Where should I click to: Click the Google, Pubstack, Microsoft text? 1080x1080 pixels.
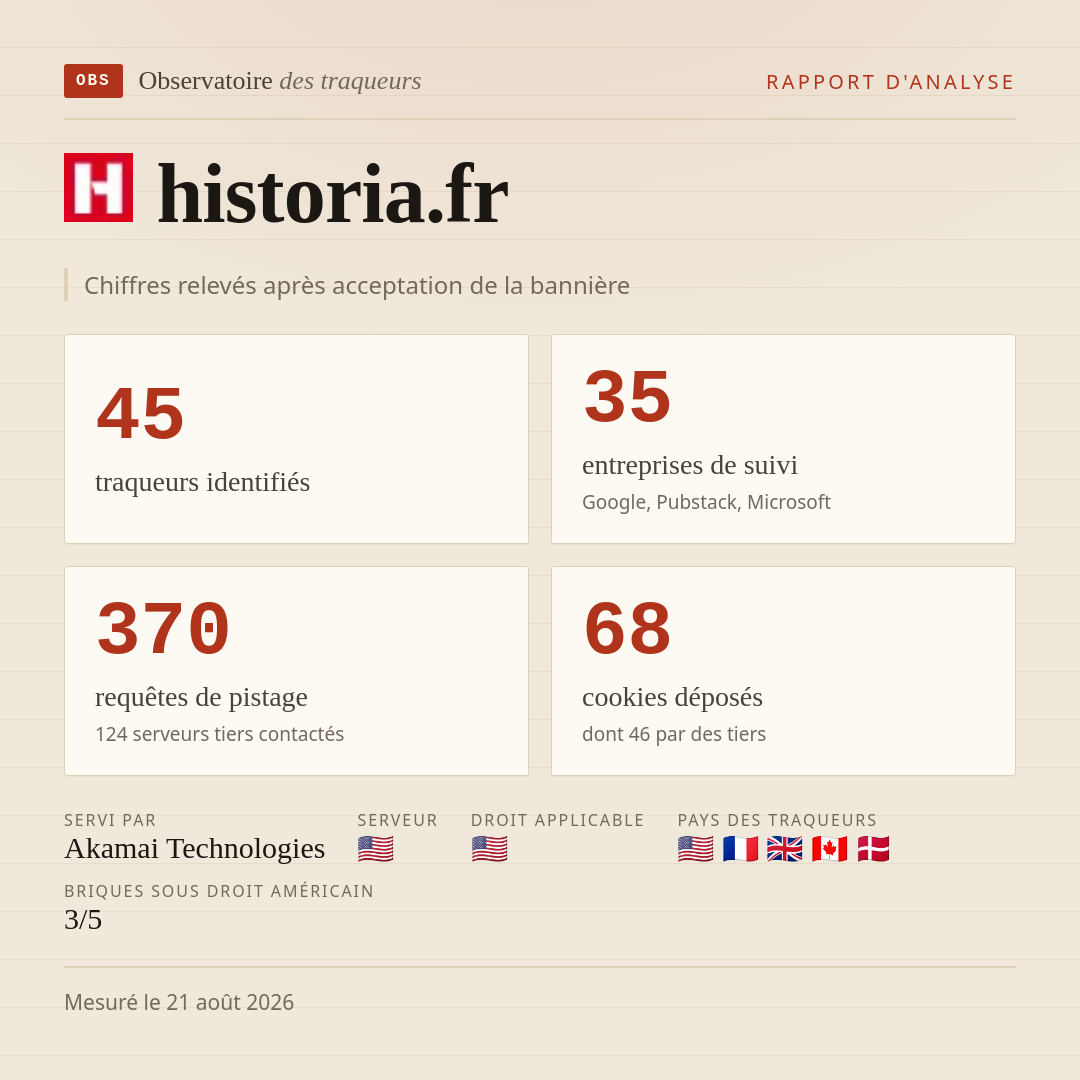(706, 502)
